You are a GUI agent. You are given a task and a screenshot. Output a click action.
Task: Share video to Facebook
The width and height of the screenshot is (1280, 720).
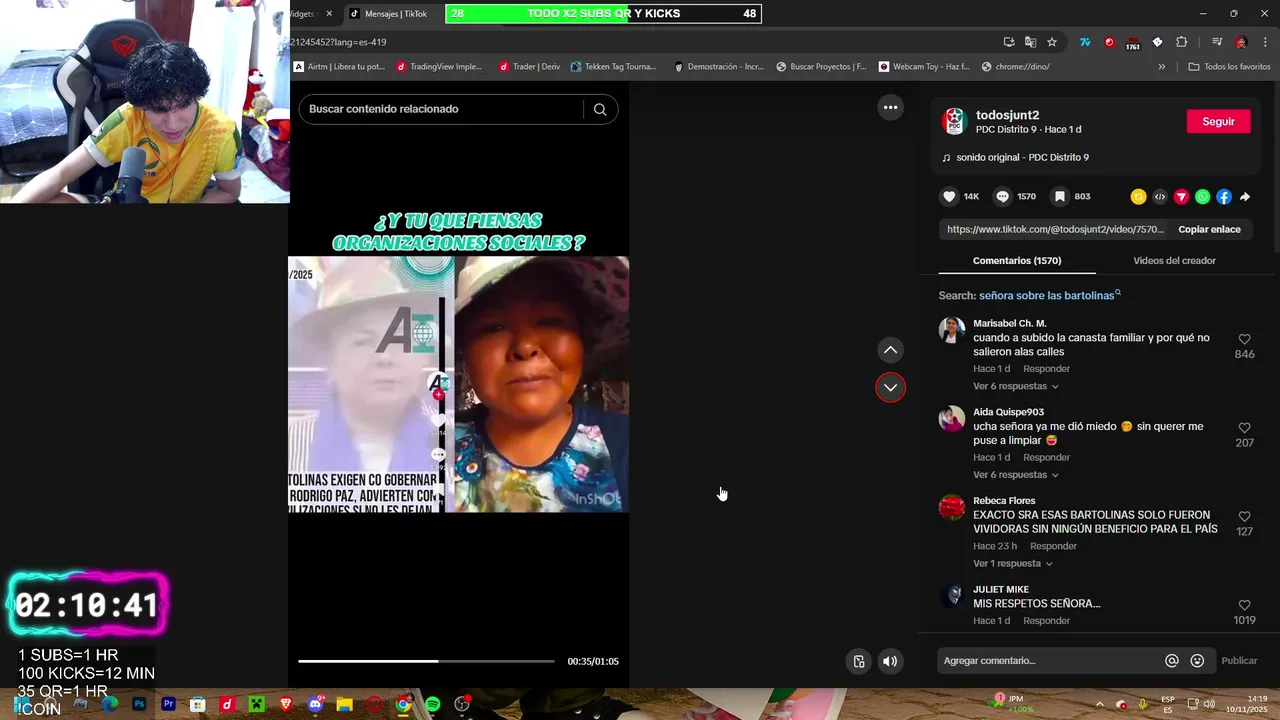(1224, 197)
